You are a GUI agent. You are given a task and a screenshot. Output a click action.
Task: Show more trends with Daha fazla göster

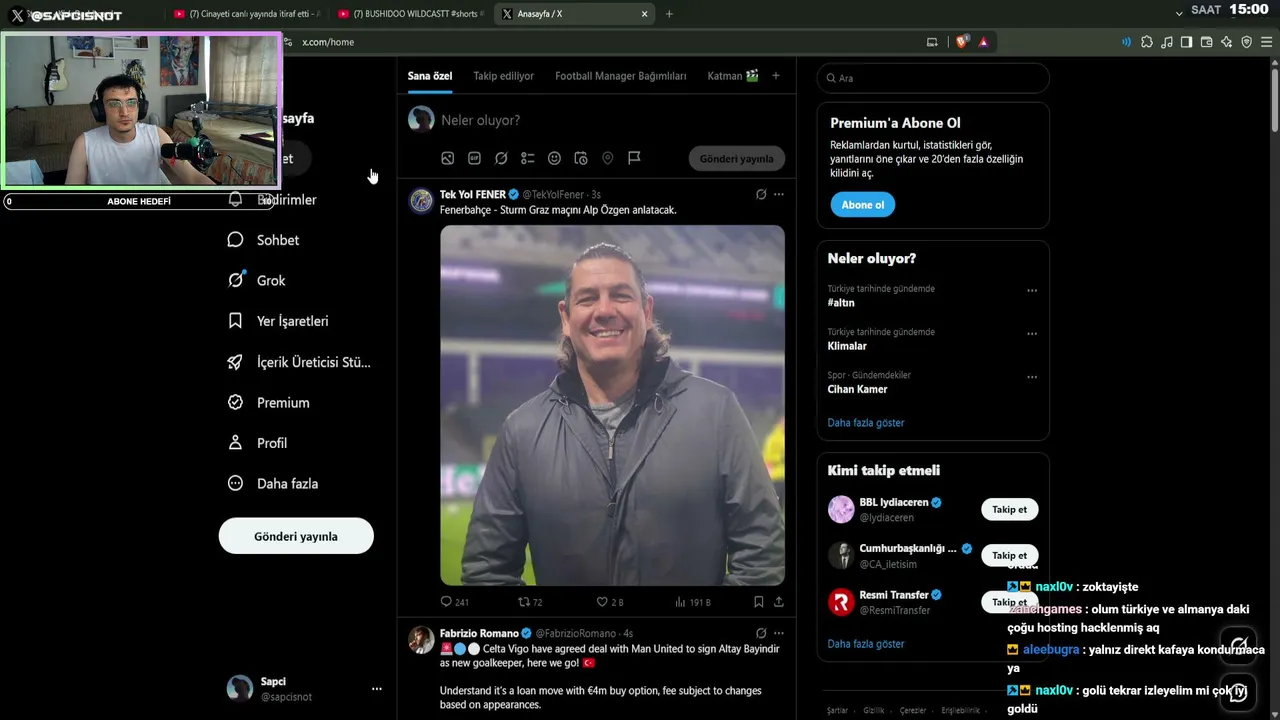[x=866, y=423]
